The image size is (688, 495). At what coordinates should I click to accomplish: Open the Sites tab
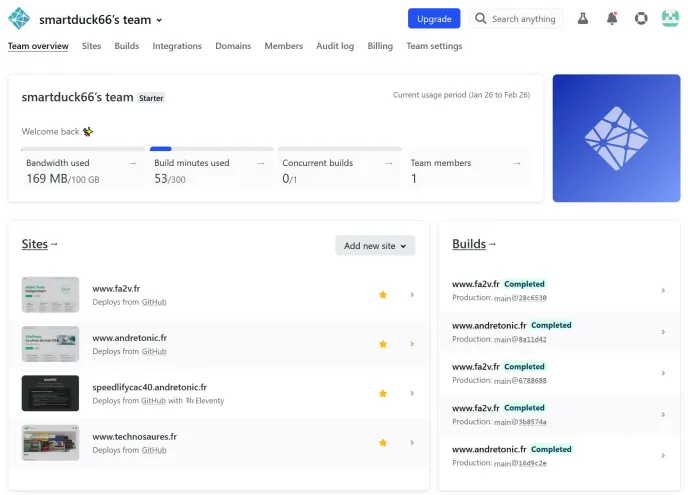pos(91,46)
